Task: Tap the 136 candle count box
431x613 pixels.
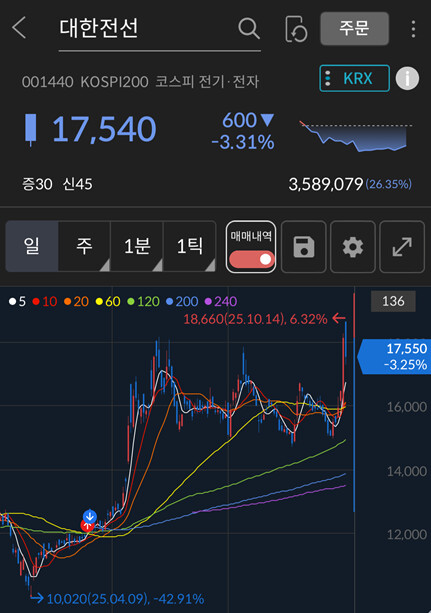Action: (x=393, y=301)
